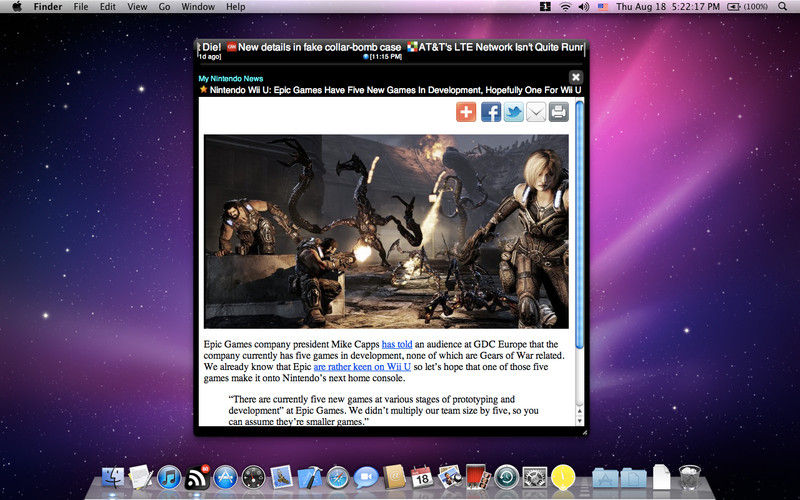Follow the 'are rather keen on Wii U' link
Viewport: 800px width, 500px height.
click(362, 367)
